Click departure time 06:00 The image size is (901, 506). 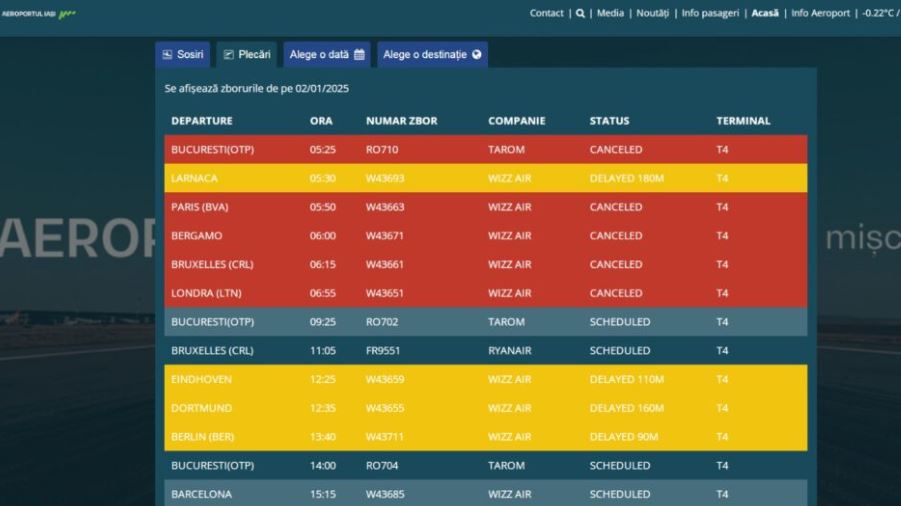pos(323,236)
